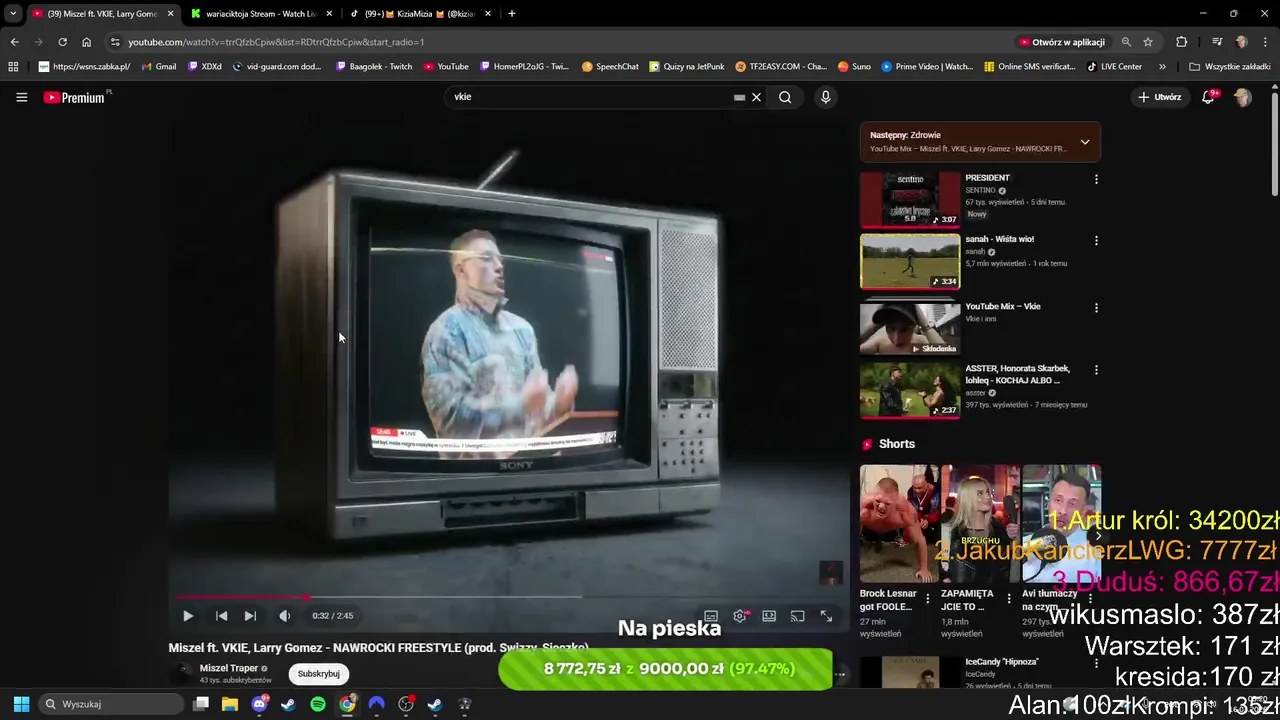Screen dimensions: 1280x720
Task: Open the Brock Lesnar short
Action: point(899,523)
